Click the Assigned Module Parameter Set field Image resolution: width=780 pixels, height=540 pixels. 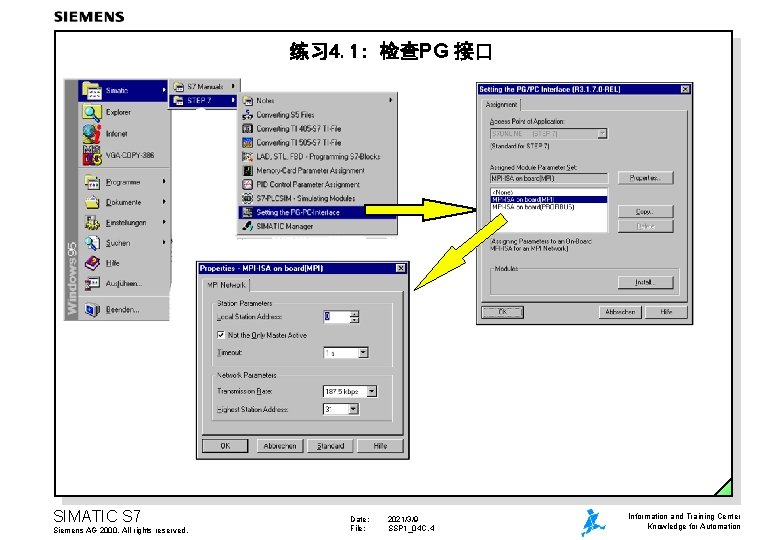[x=549, y=179]
